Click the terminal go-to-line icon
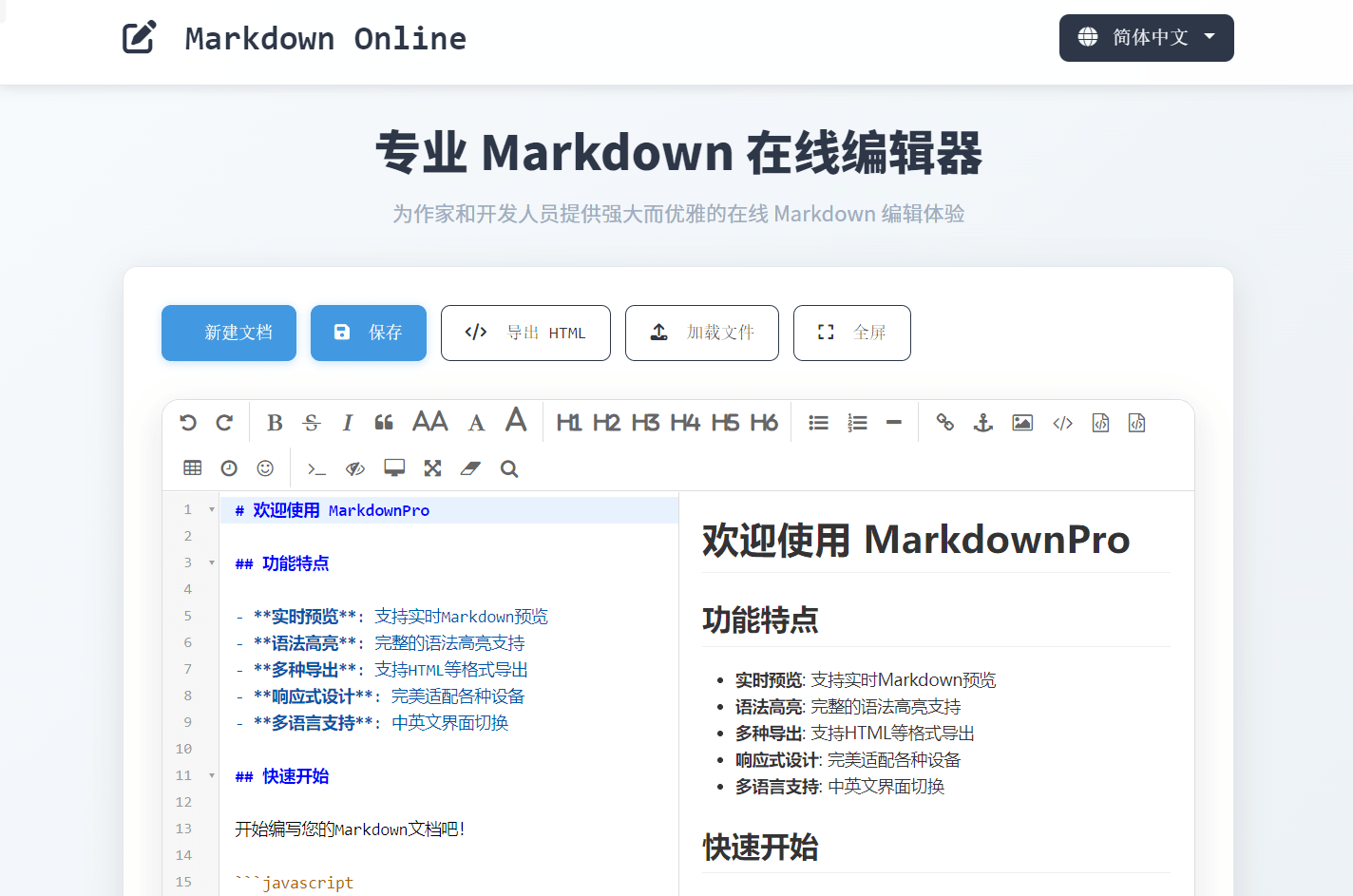Image resolution: width=1353 pixels, height=896 pixels. point(316,468)
